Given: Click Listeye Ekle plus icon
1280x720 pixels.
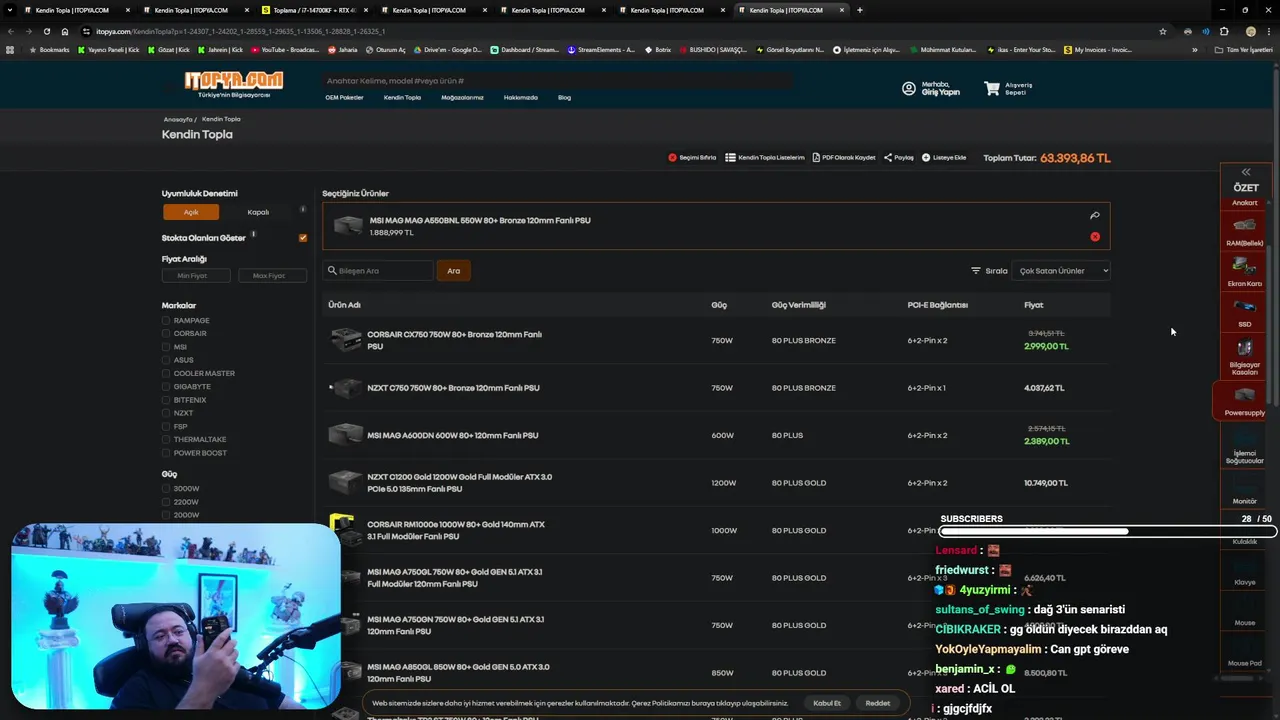Looking at the screenshot, I should 926,158.
